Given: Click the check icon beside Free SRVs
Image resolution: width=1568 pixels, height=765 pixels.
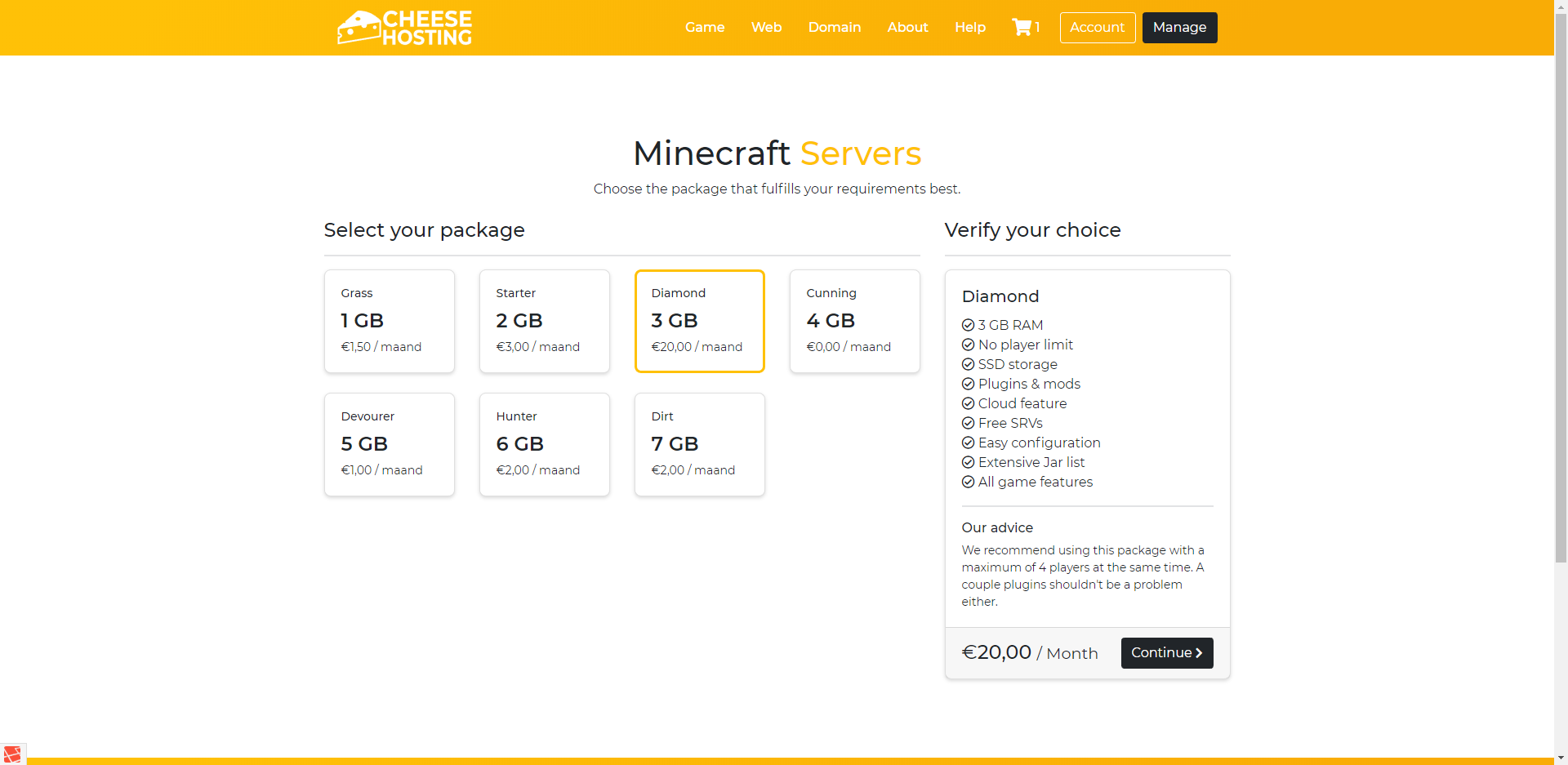Looking at the screenshot, I should 968,423.
